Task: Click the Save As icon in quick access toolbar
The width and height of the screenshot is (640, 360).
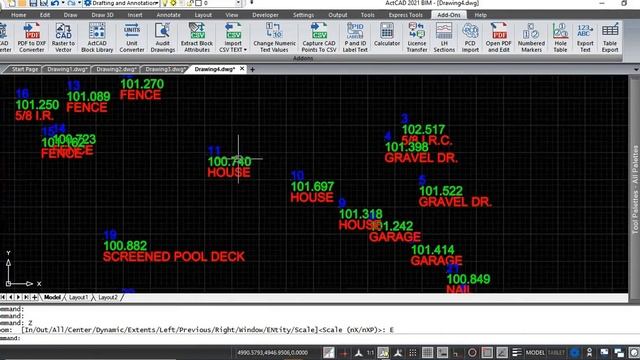Action: (x=43, y=3)
